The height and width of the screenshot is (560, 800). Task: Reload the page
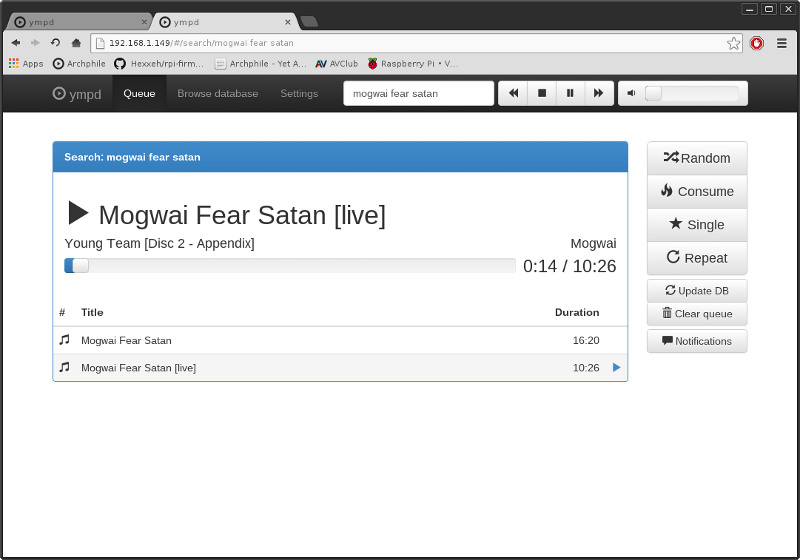pyautogui.click(x=55, y=43)
